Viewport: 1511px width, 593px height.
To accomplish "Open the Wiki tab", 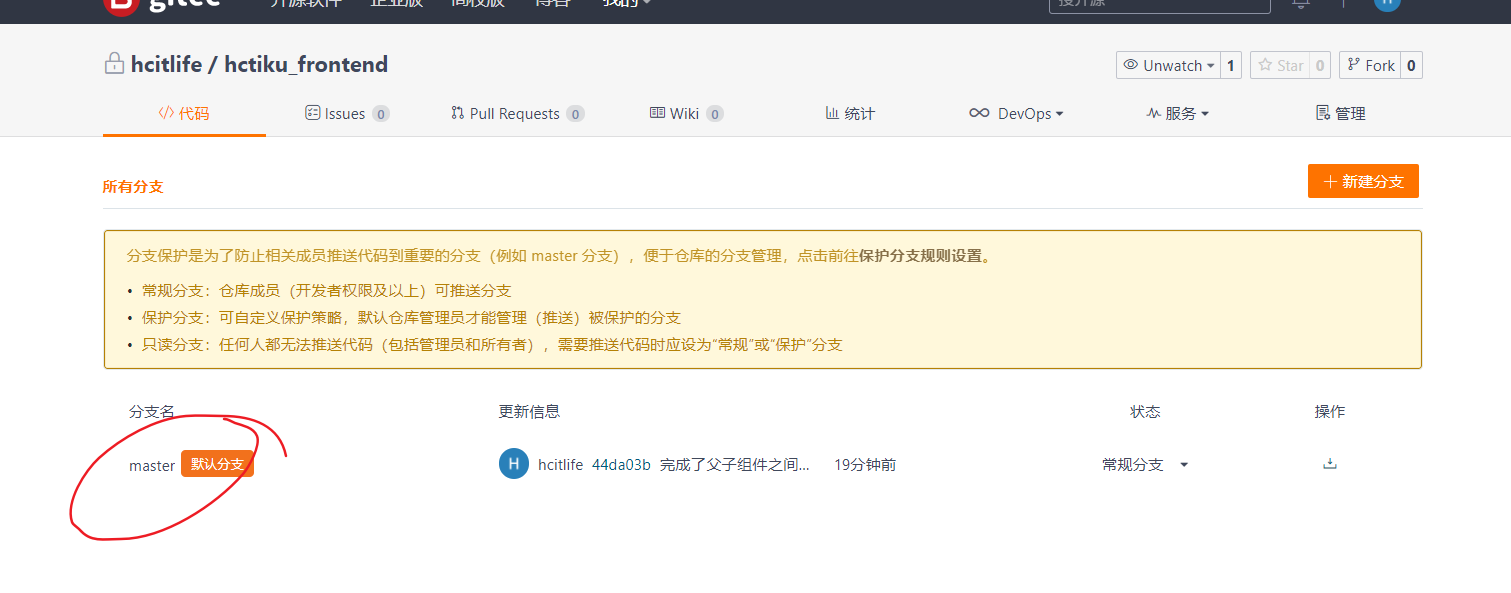I will pyautogui.click(x=686, y=113).
